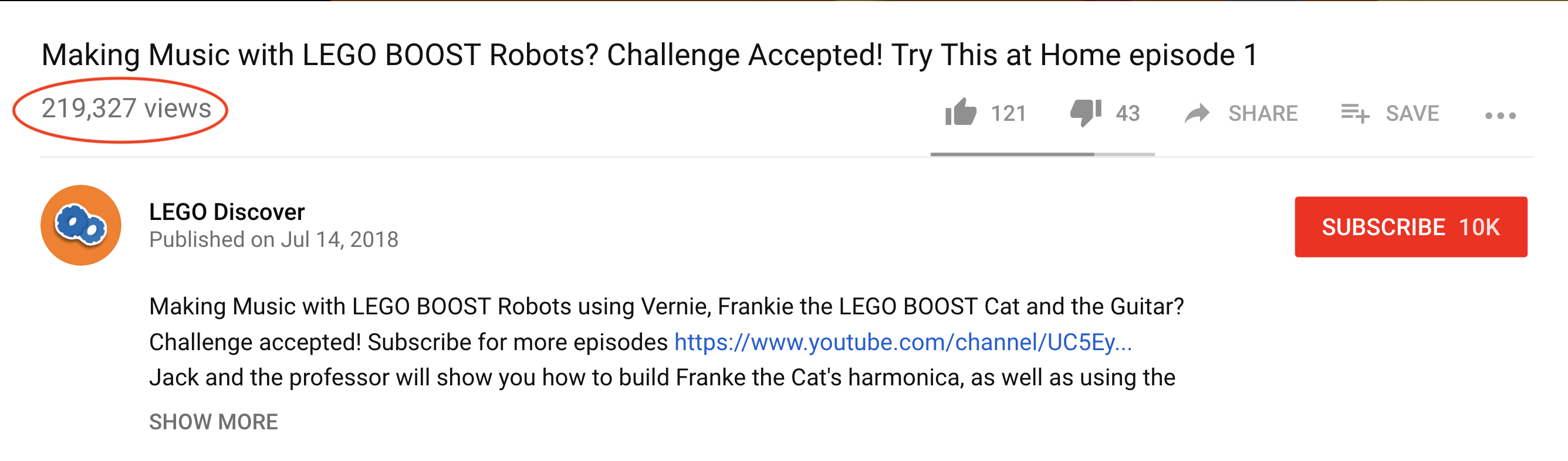Click the LEGO Discover channel name
This screenshot has height=461, width=1568.
pyautogui.click(x=227, y=212)
